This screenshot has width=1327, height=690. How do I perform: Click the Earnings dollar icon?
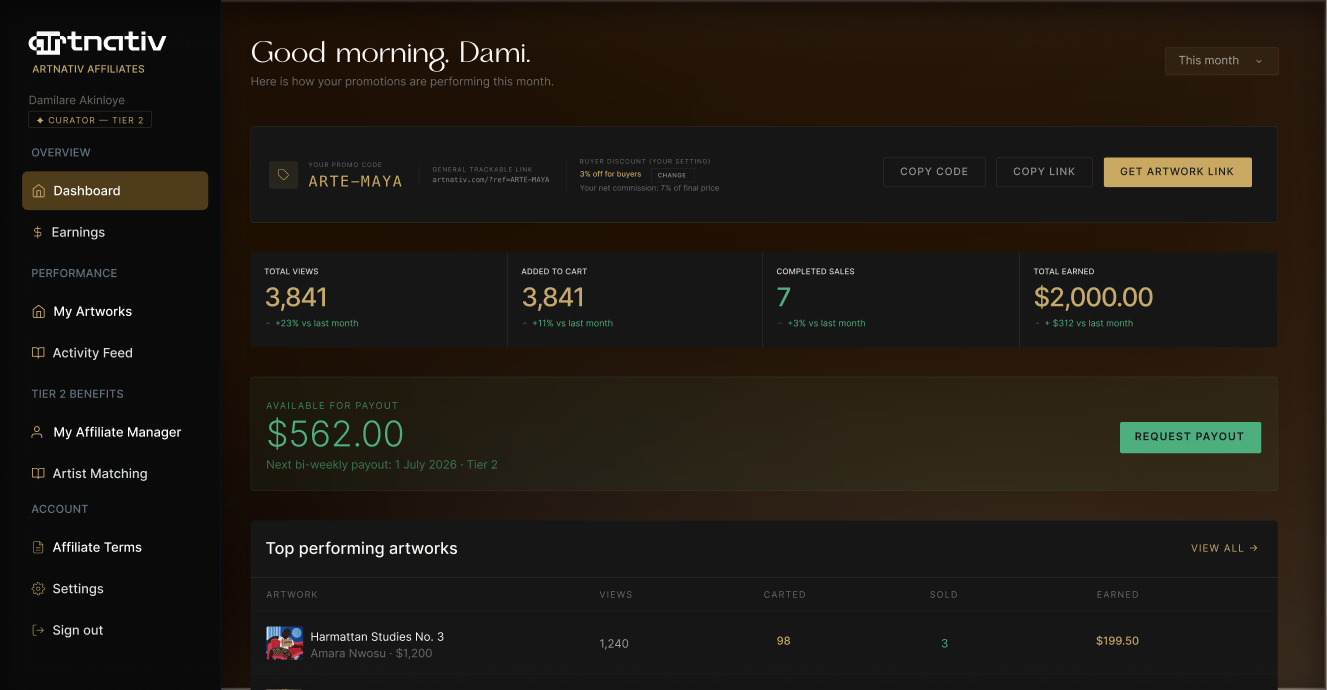point(38,232)
